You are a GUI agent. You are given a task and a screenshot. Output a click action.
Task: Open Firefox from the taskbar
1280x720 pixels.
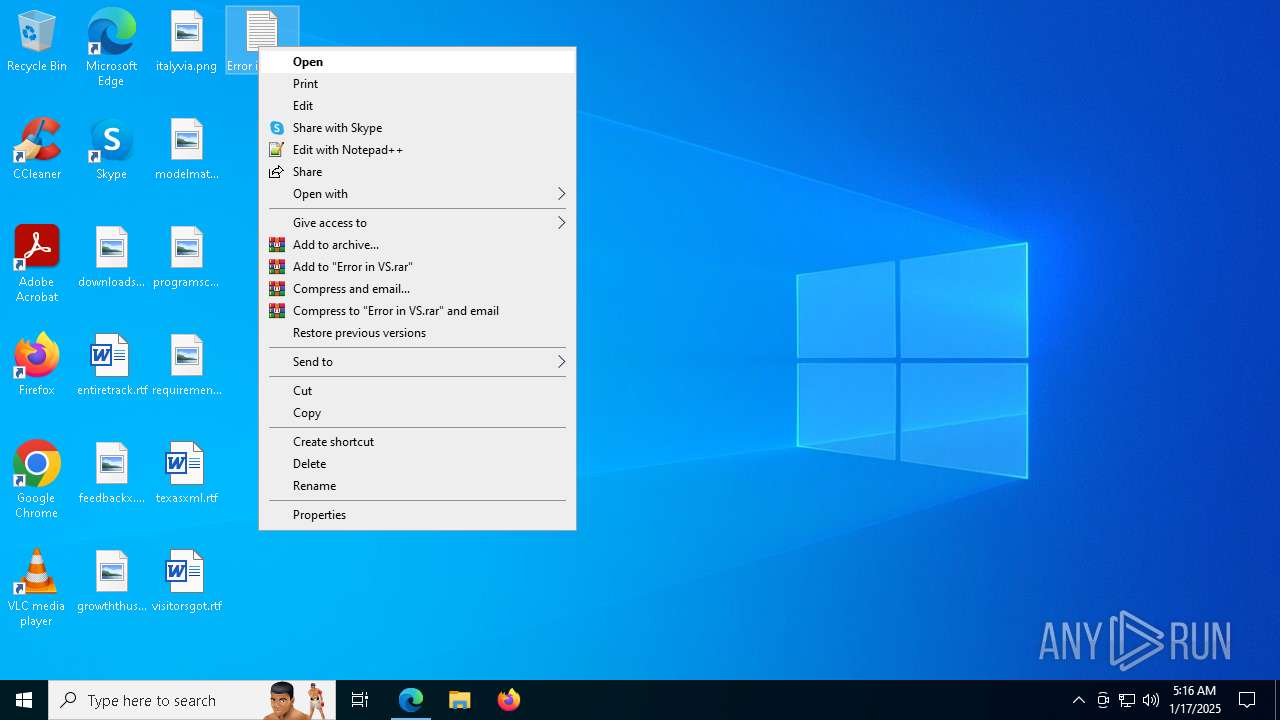(x=509, y=700)
